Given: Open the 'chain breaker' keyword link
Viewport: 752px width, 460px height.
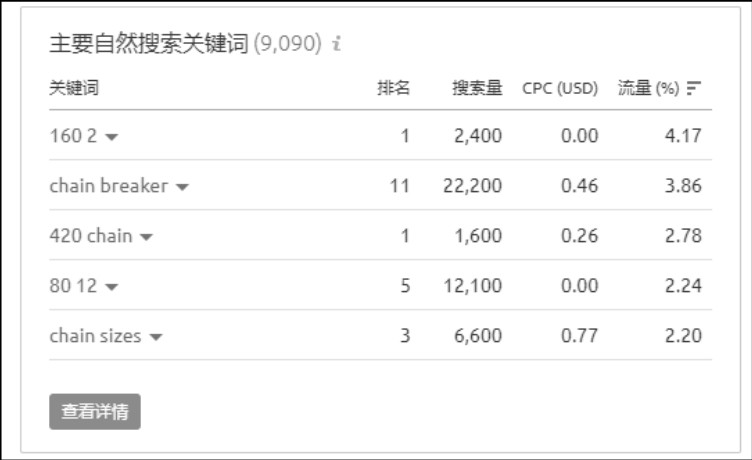Looking at the screenshot, I should click(109, 186).
